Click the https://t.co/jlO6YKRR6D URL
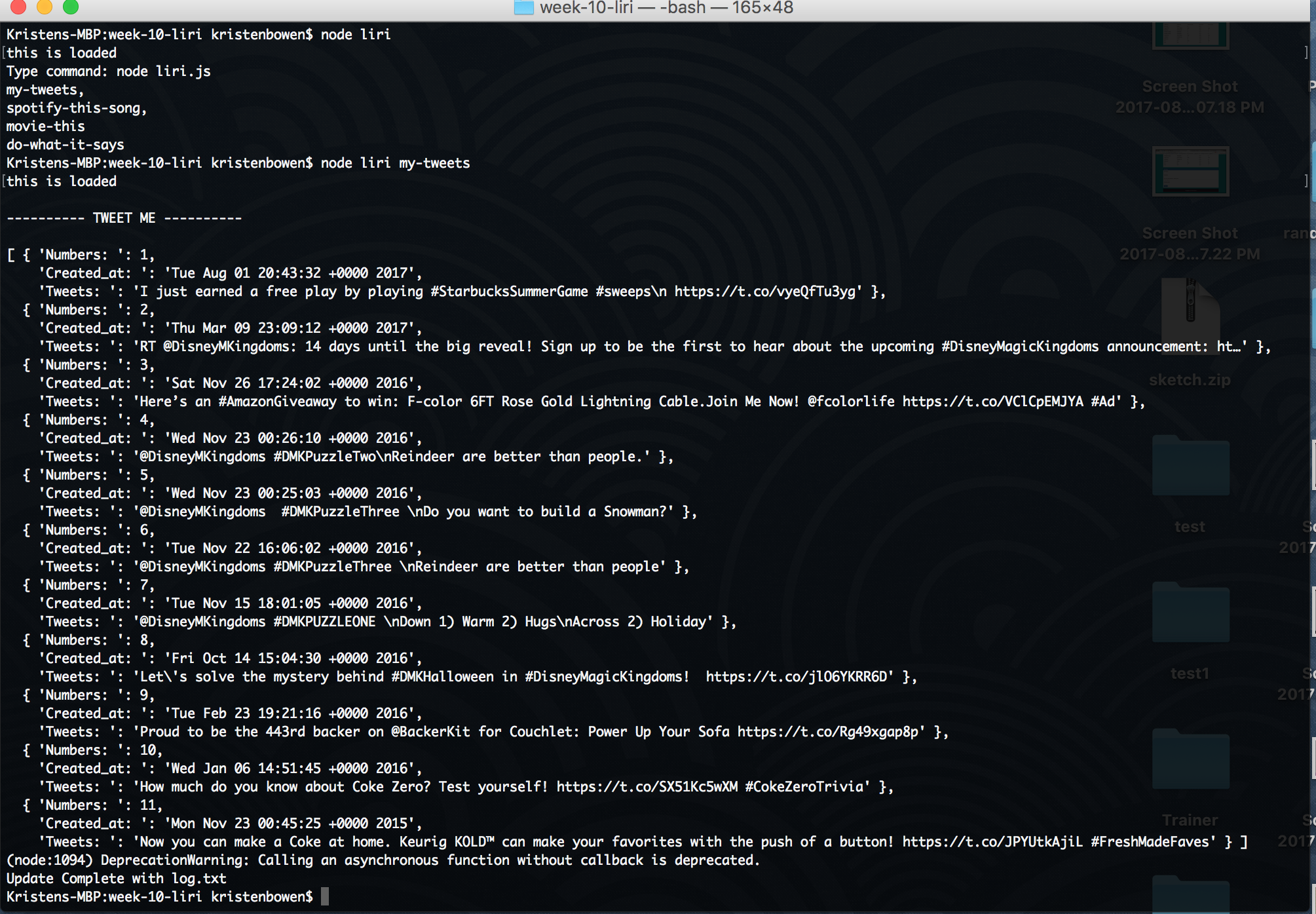Image resolution: width=1316 pixels, height=914 pixels. pos(797,676)
